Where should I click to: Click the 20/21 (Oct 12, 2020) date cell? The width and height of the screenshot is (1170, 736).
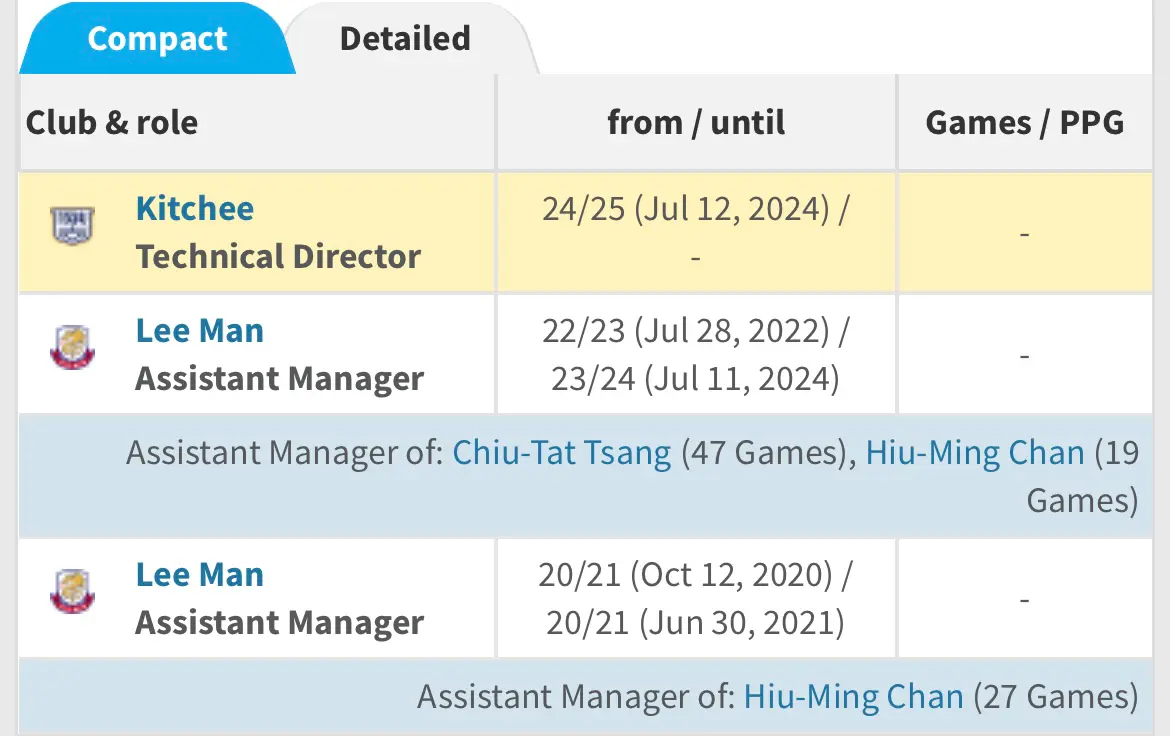point(696,599)
